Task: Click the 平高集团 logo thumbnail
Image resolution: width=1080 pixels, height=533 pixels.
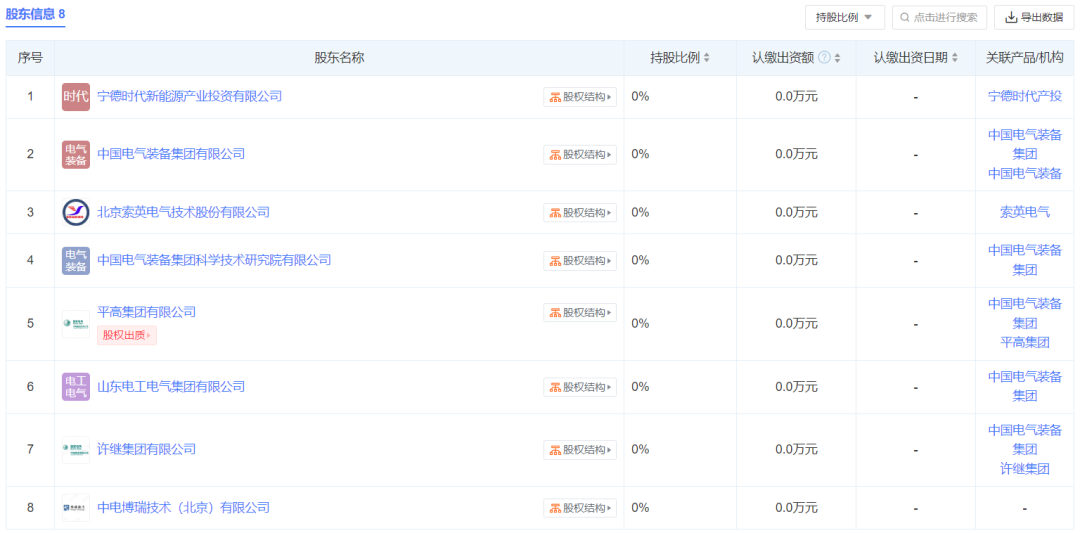Action: click(75, 323)
